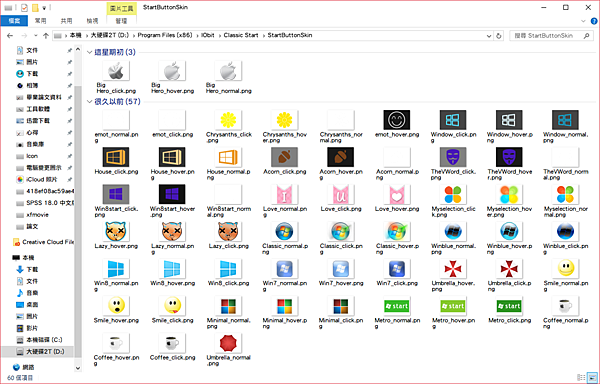The image size is (600, 384).
Task: Select Smile_click.png tongue-out face icon
Action: click(x=172, y=306)
